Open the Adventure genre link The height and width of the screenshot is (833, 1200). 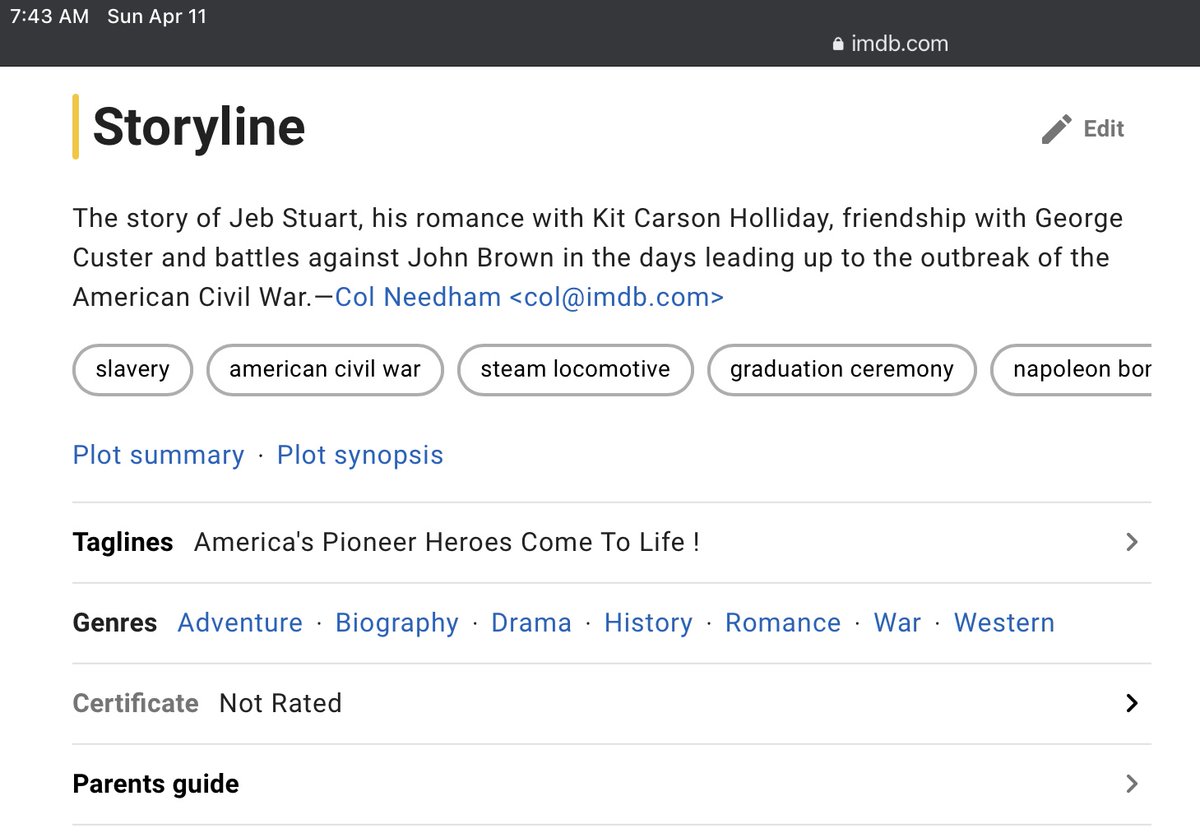click(240, 623)
